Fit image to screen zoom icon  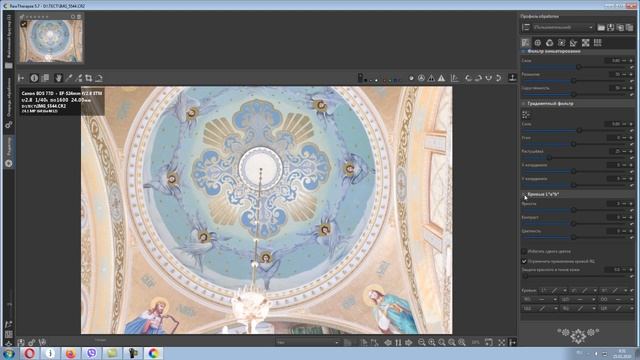coord(442,342)
